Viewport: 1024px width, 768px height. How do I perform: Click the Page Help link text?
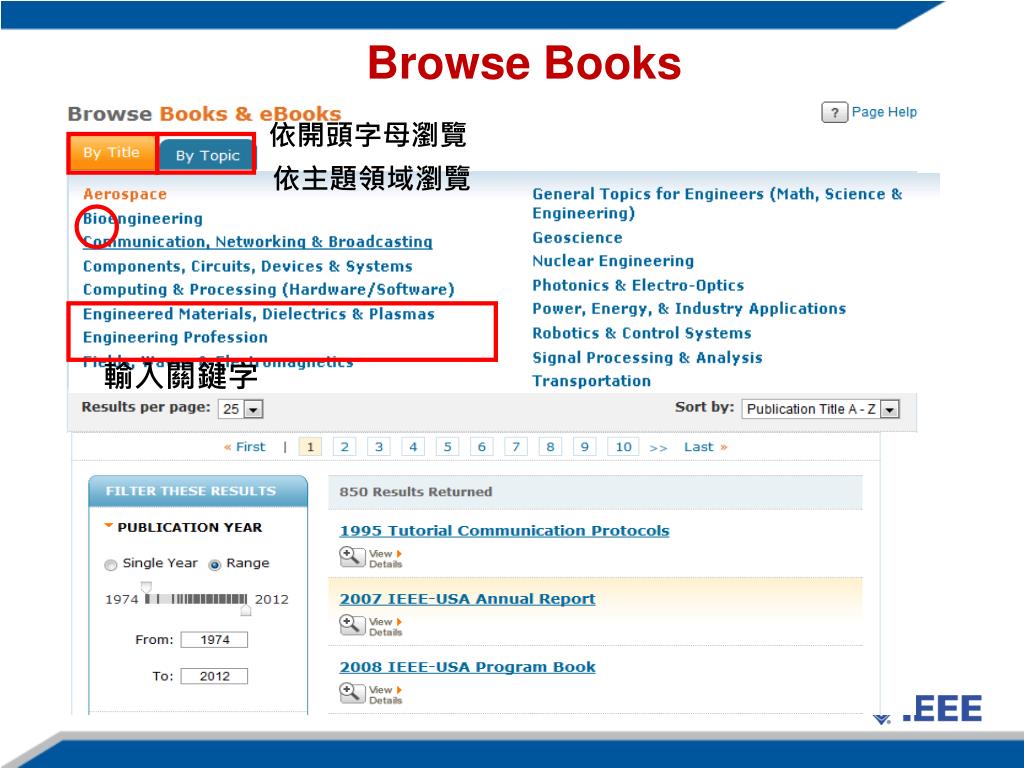pyautogui.click(x=884, y=112)
